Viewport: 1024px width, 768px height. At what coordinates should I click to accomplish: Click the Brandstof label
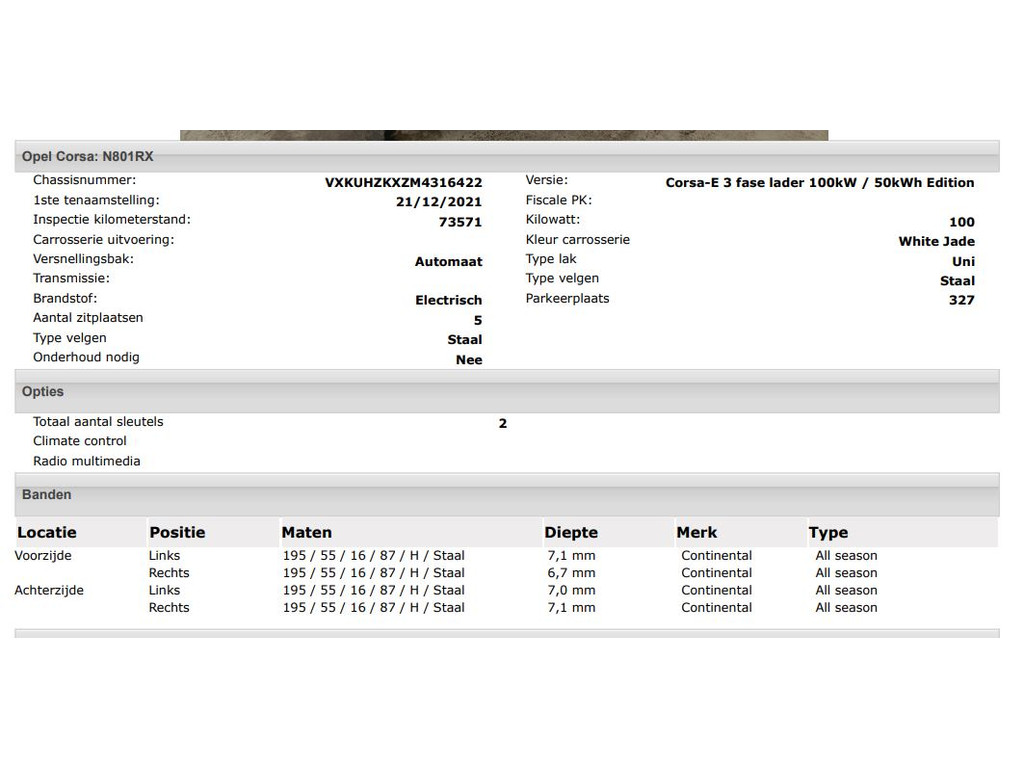65,298
